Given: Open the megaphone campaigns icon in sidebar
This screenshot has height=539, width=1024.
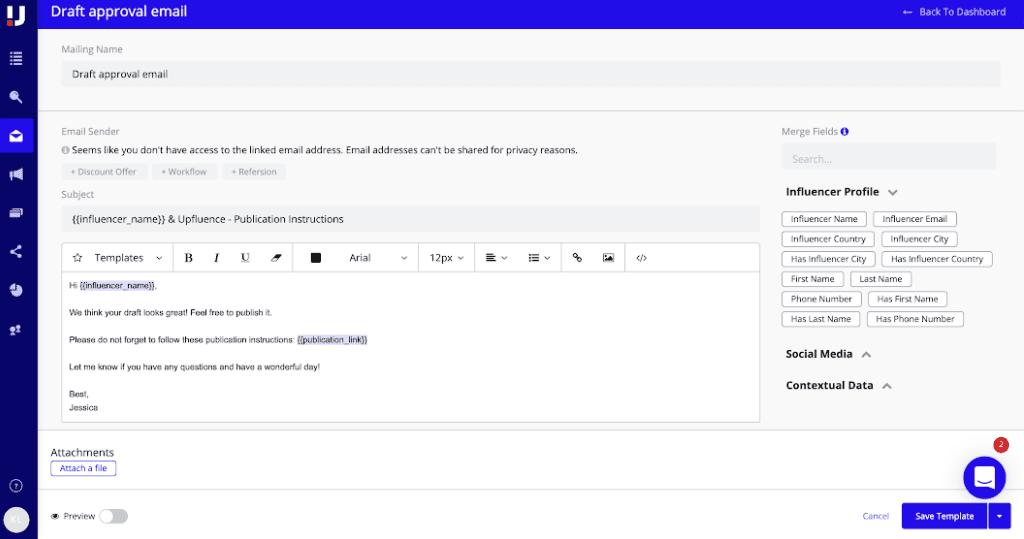Looking at the screenshot, I should pyautogui.click(x=16, y=174).
